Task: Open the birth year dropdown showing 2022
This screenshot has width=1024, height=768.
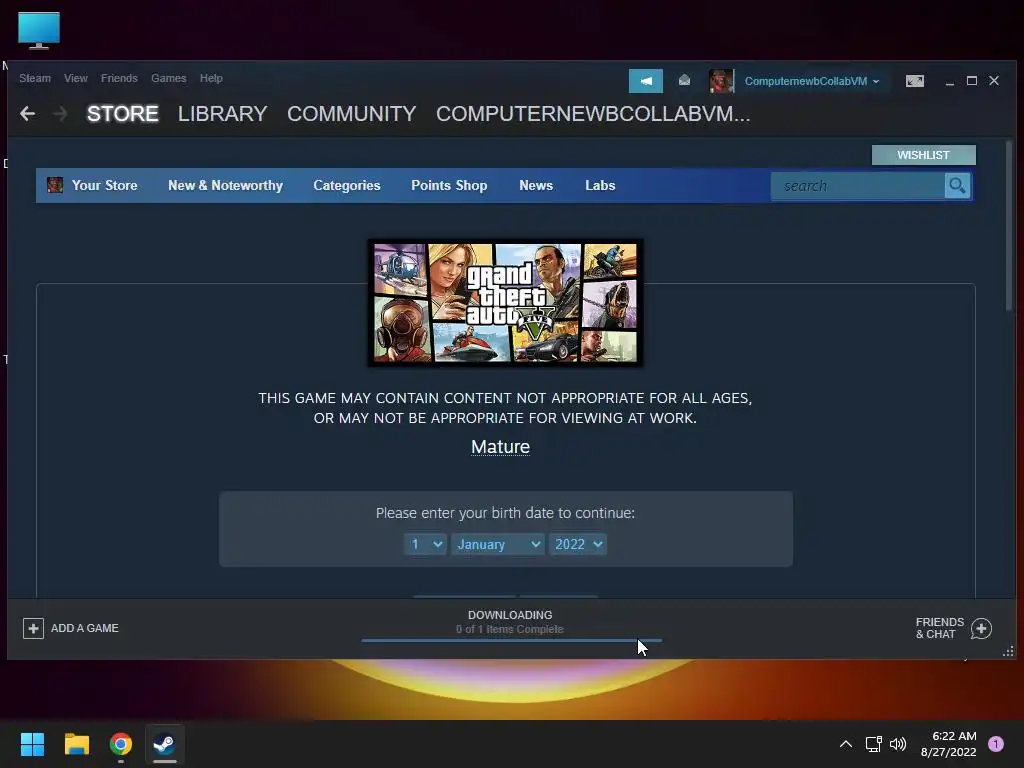Action: pos(578,544)
